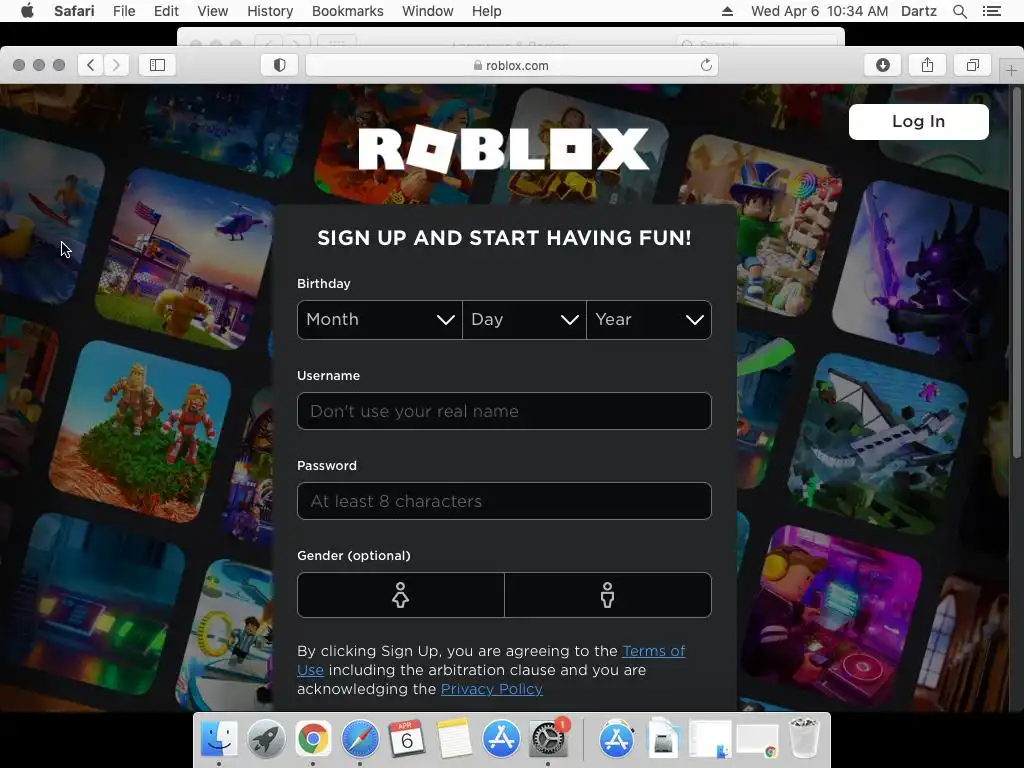Click the Username input field
Viewport: 1024px width, 768px height.
tap(504, 411)
